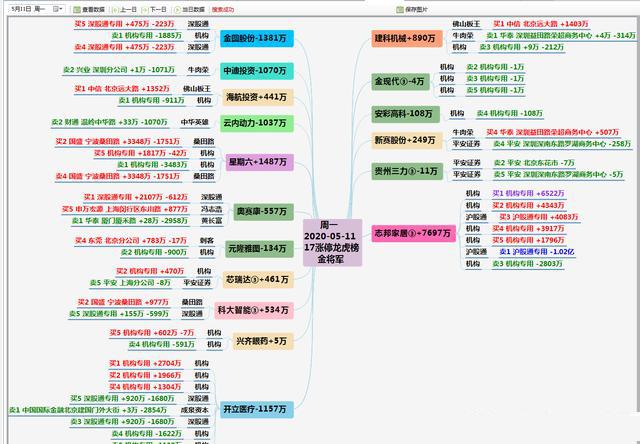The image size is (640, 444).
Task: Click the text 卖1 机构专用 -1885万
Action: coord(147,36)
